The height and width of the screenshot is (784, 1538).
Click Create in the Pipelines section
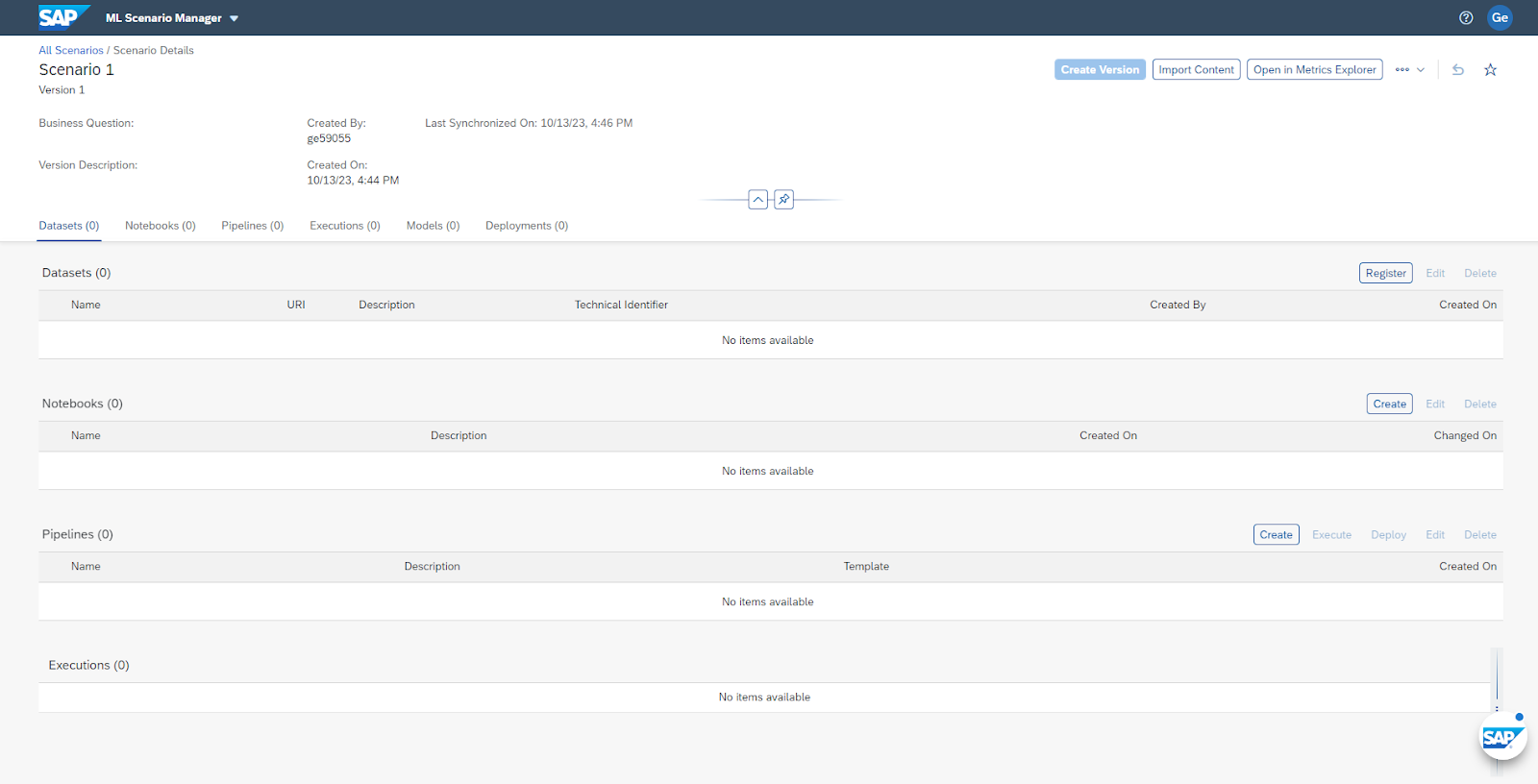[x=1276, y=535]
